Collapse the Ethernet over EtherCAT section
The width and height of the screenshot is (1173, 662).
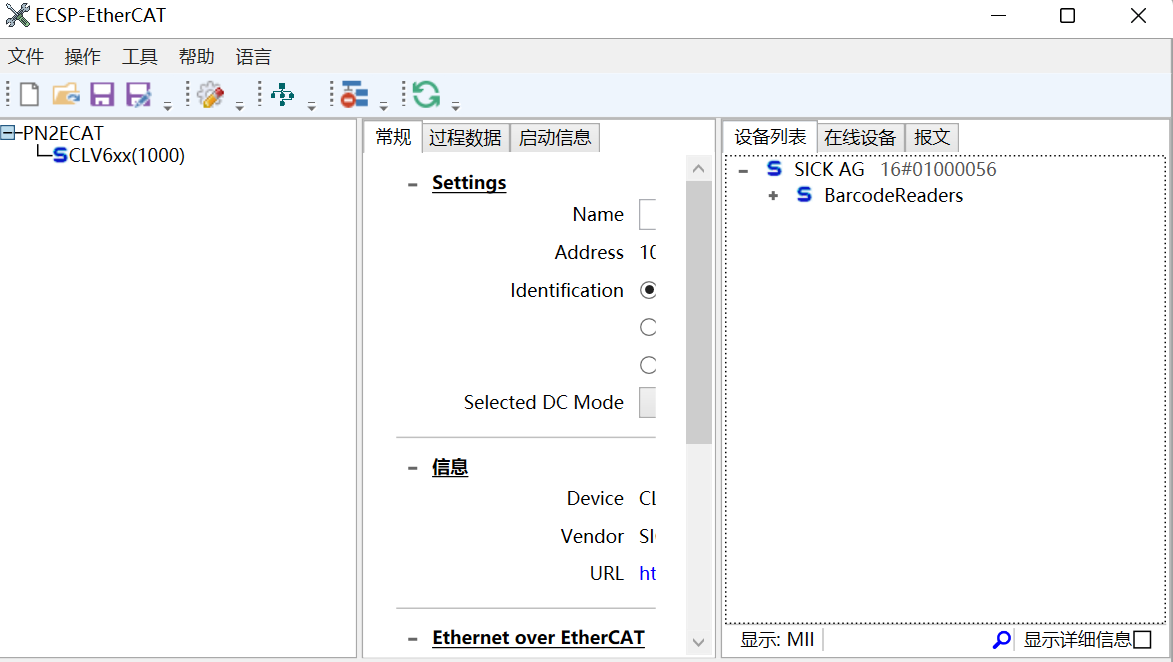click(x=412, y=639)
